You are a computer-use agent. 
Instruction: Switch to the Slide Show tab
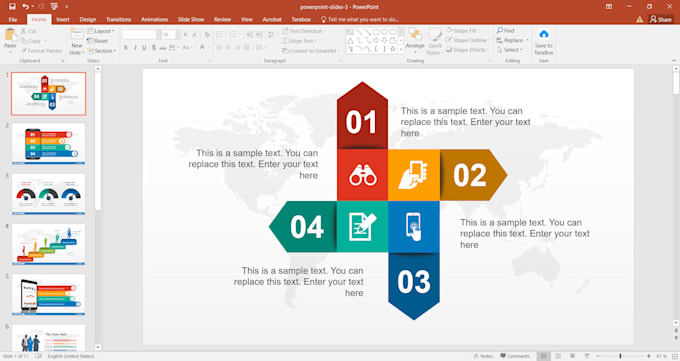(191, 20)
